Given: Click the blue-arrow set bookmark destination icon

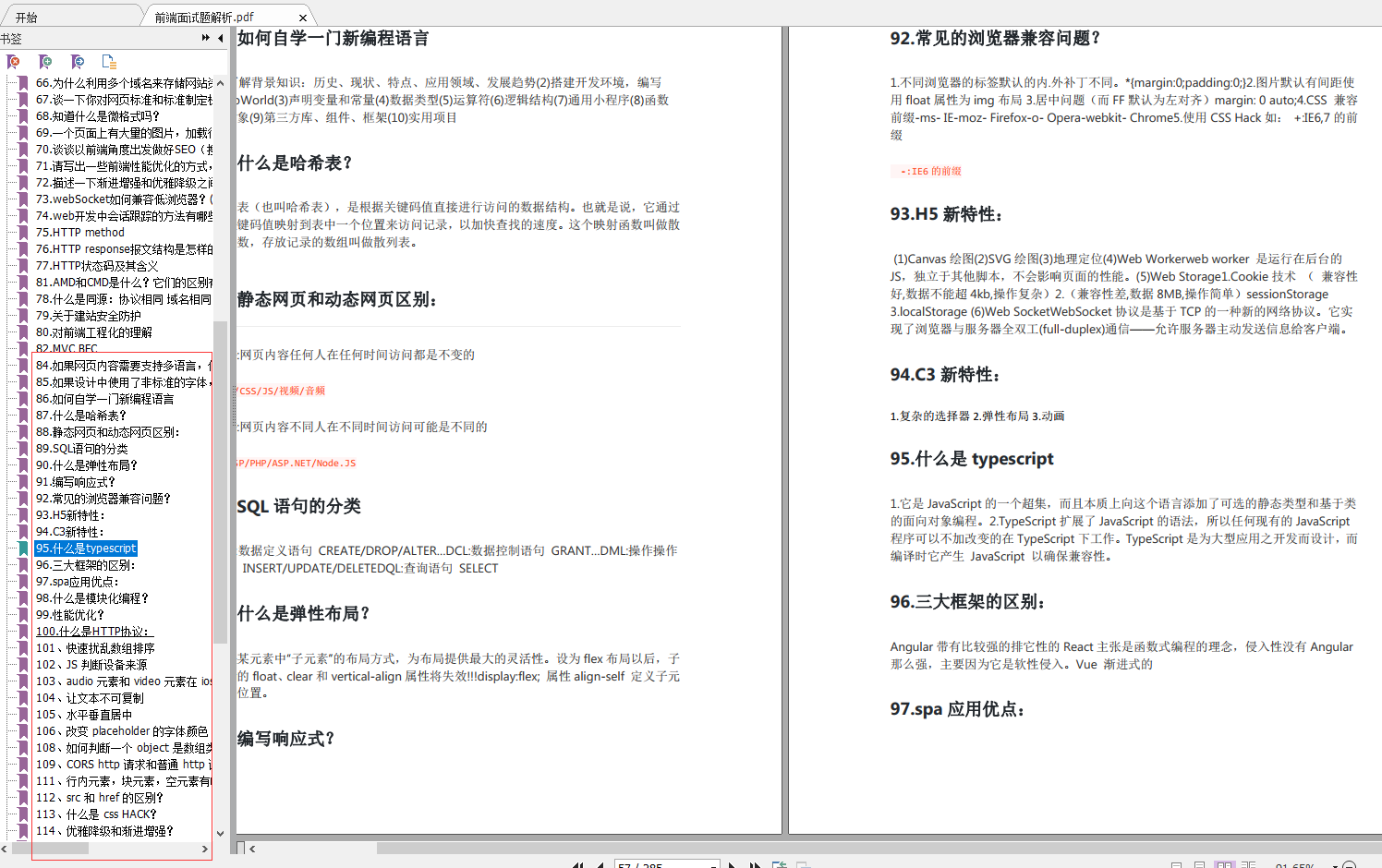Looking at the screenshot, I should pos(78,62).
